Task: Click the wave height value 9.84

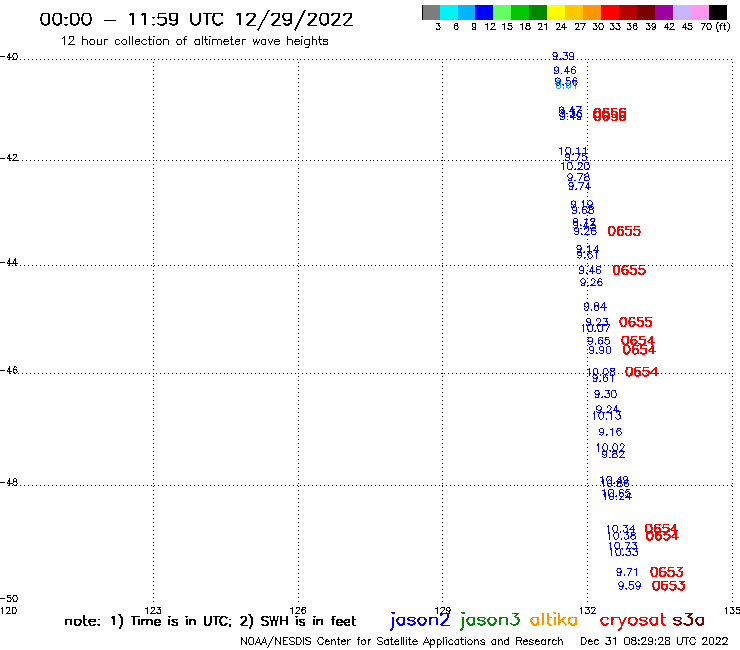Action: point(595,307)
